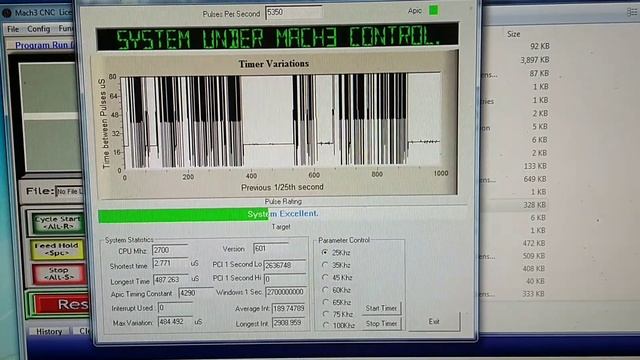640x360 pixels.
Task: Click the Longest Int field
Action: click(289, 323)
